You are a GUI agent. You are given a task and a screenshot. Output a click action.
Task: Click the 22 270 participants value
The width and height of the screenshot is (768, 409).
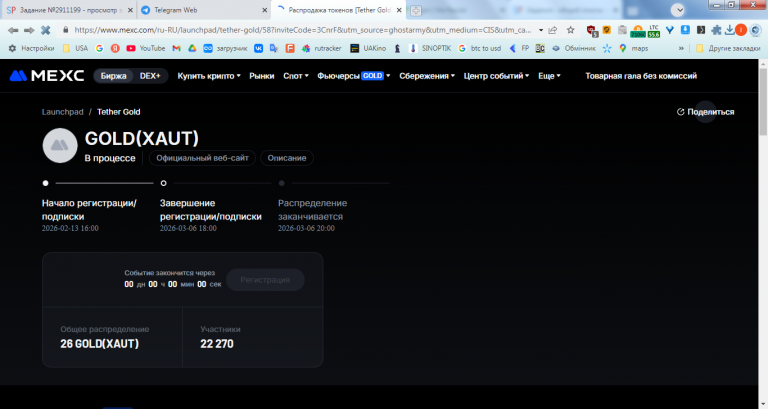tap(217, 344)
